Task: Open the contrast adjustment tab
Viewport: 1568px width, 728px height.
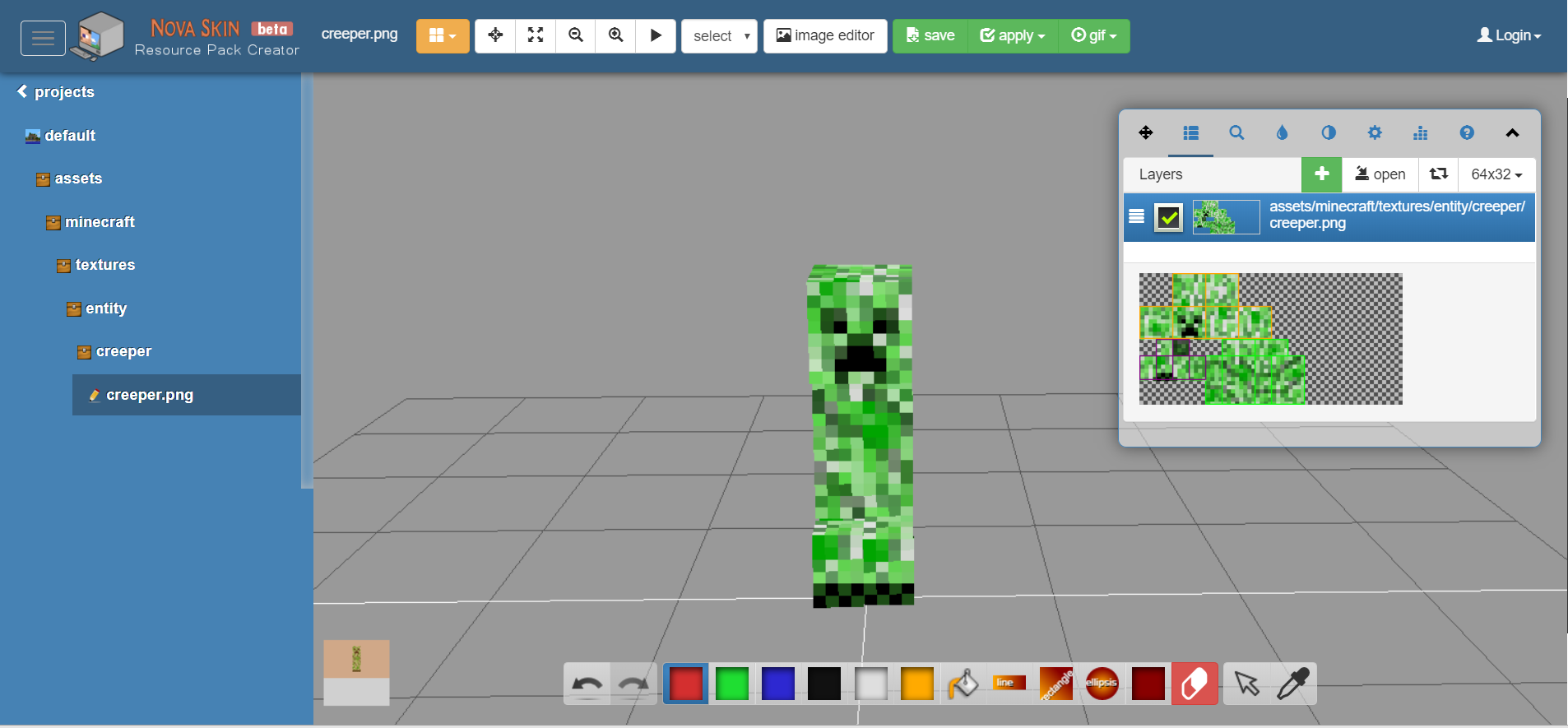Action: click(x=1328, y=132)
